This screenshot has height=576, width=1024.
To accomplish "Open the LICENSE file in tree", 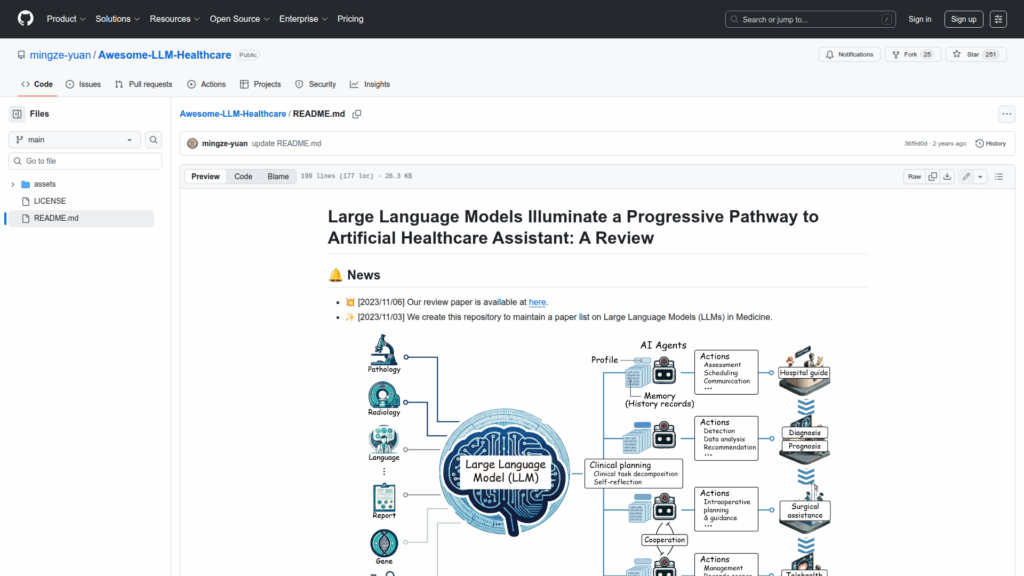I will coord(50,201).
